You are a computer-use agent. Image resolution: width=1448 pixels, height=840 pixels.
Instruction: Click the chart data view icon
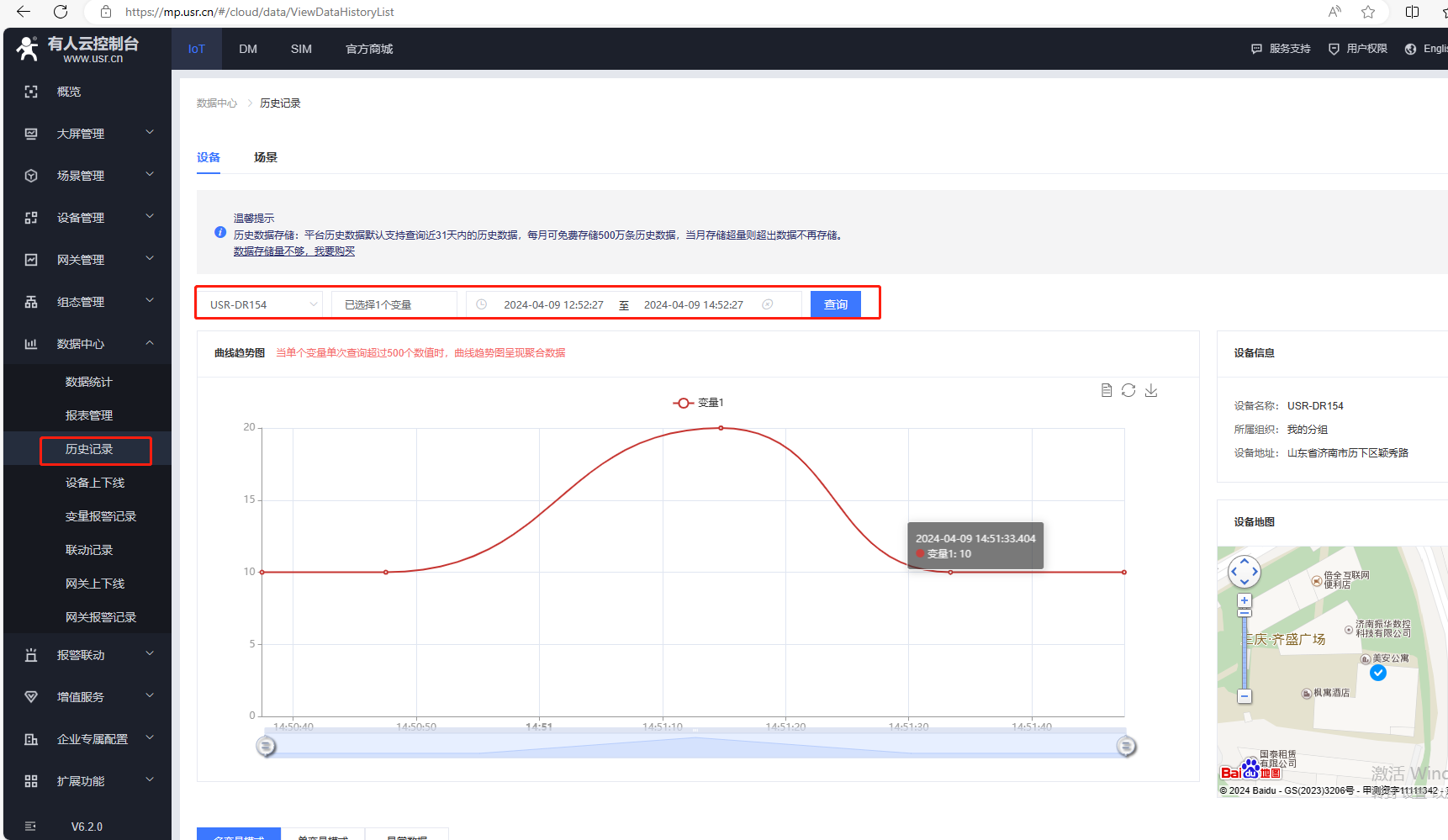tap(1107, 390)
